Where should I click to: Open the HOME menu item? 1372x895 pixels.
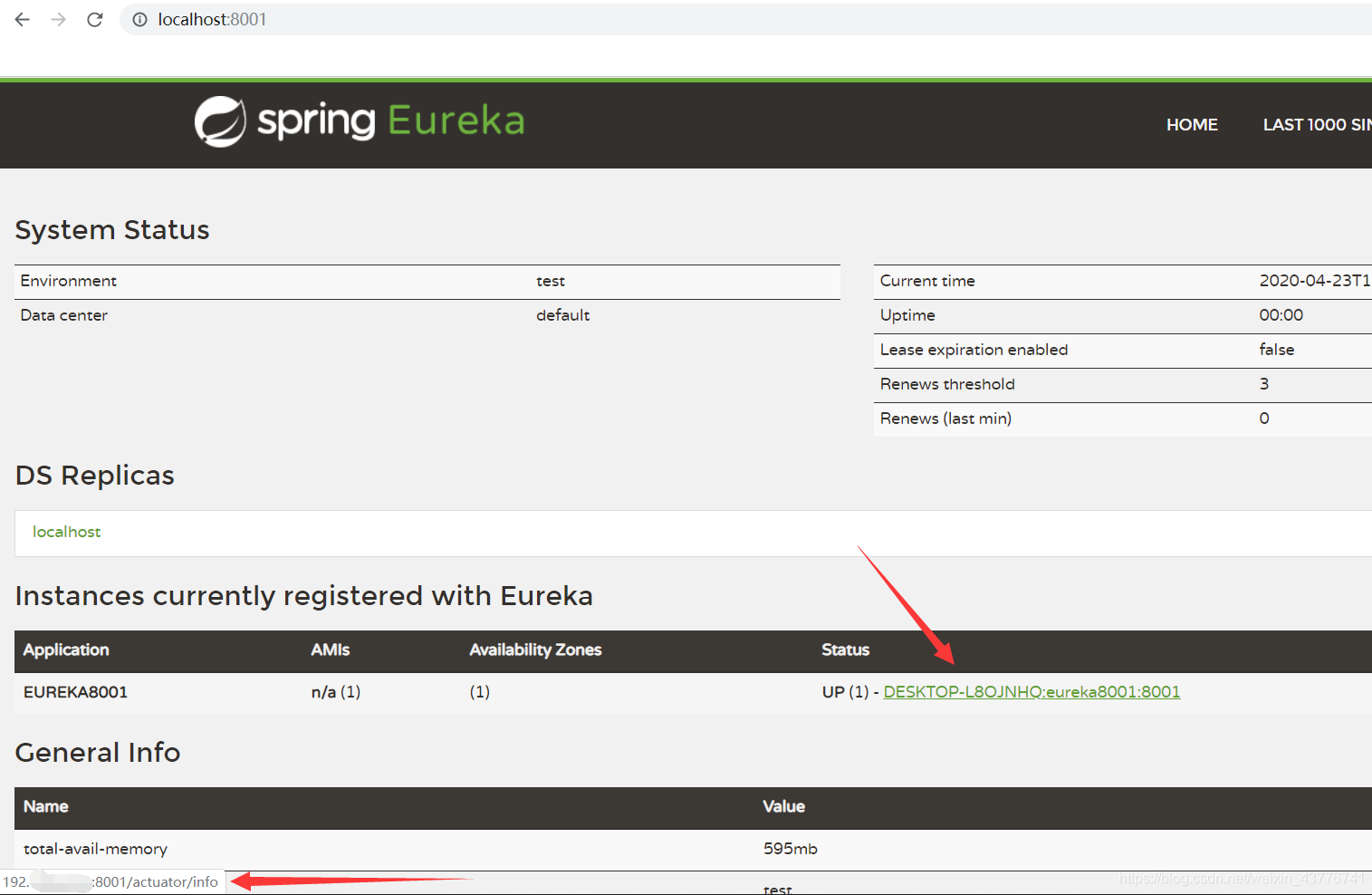(1192, 125)
